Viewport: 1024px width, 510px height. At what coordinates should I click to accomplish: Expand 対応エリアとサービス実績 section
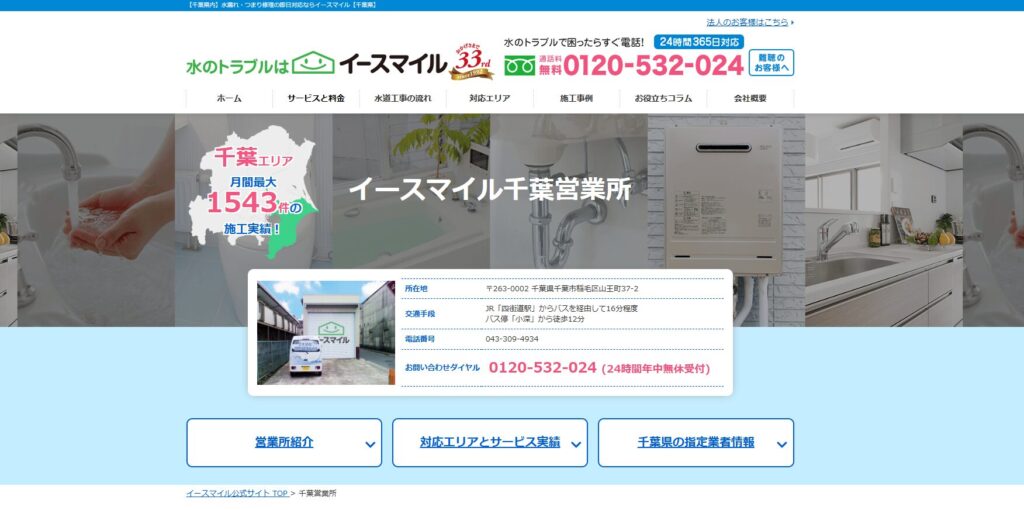[490, 442]
